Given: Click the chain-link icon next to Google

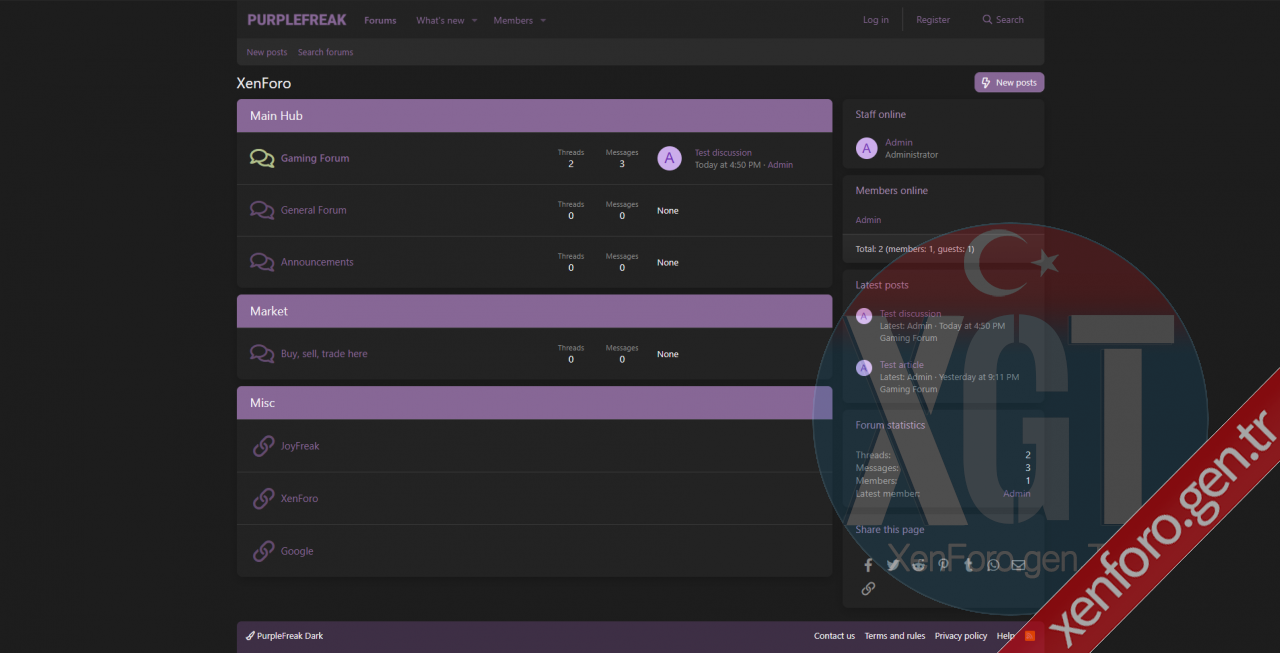Looking at the screenshot, I should click(263, 551).
